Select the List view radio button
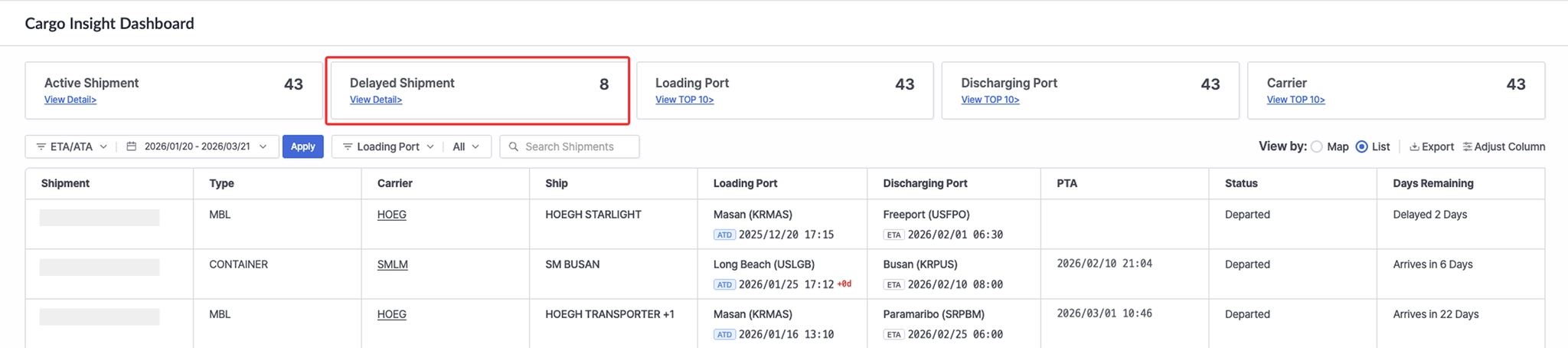1568x348 pixels. click(x=1361, y=146)
